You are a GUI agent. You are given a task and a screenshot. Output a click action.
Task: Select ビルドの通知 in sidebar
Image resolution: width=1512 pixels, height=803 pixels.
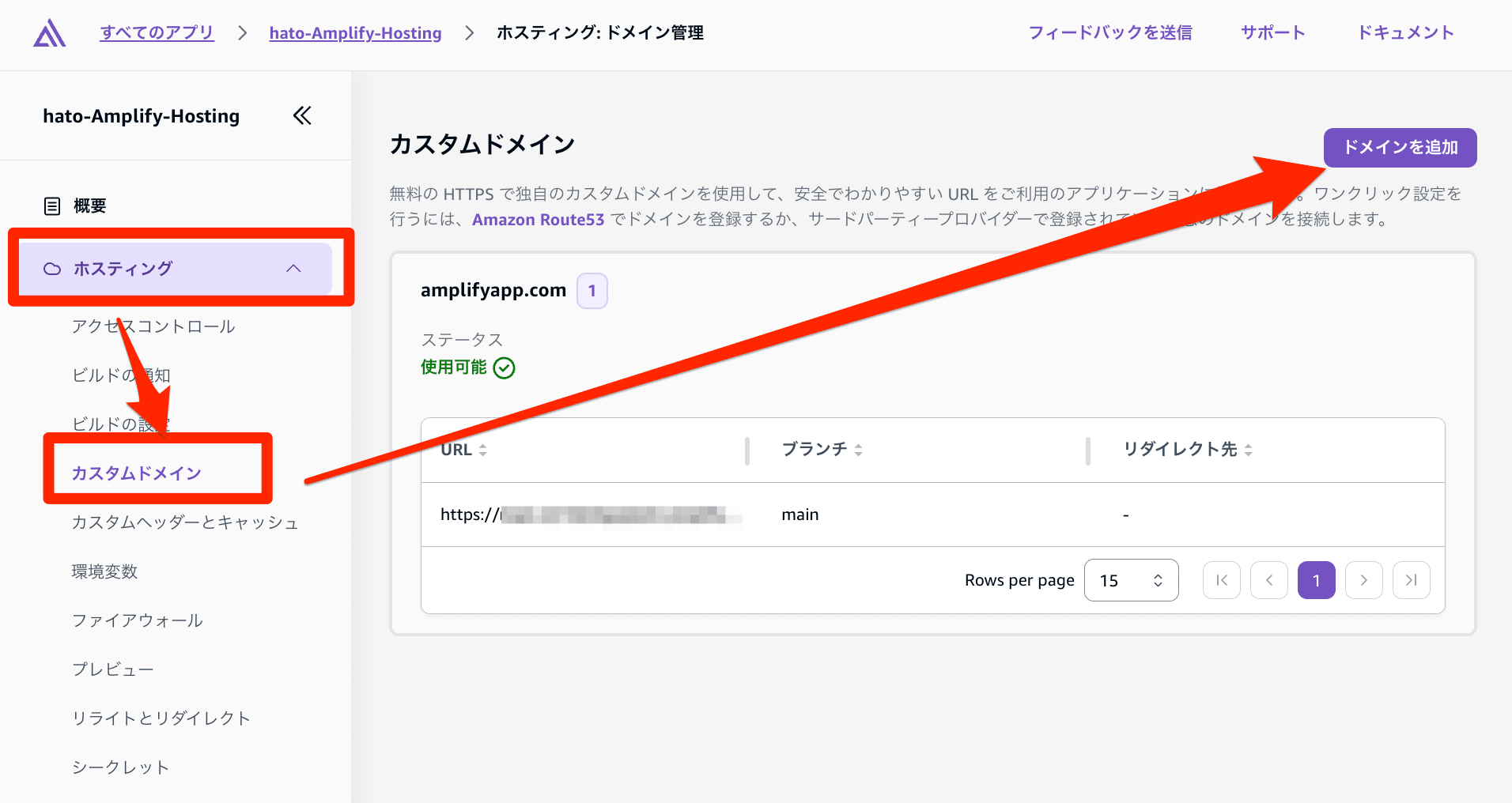coord(121,375)
